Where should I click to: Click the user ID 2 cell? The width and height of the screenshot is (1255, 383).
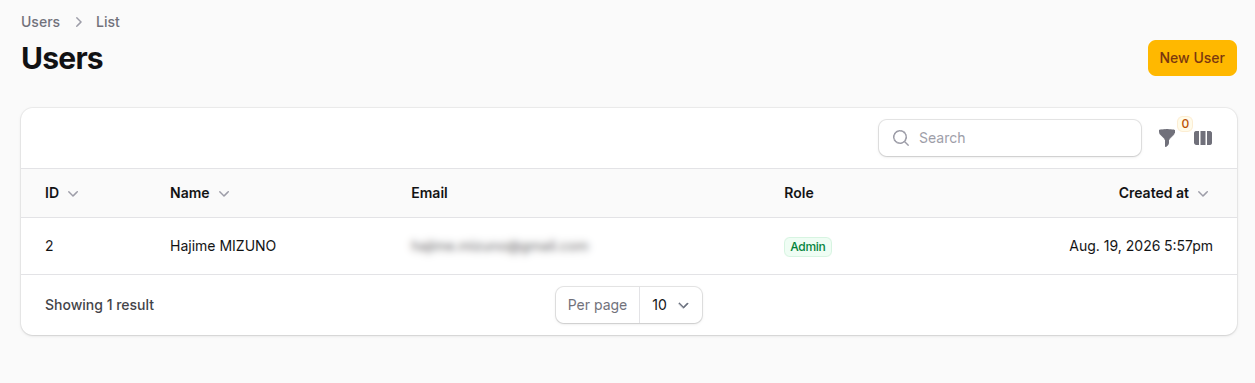pos(49,246)
